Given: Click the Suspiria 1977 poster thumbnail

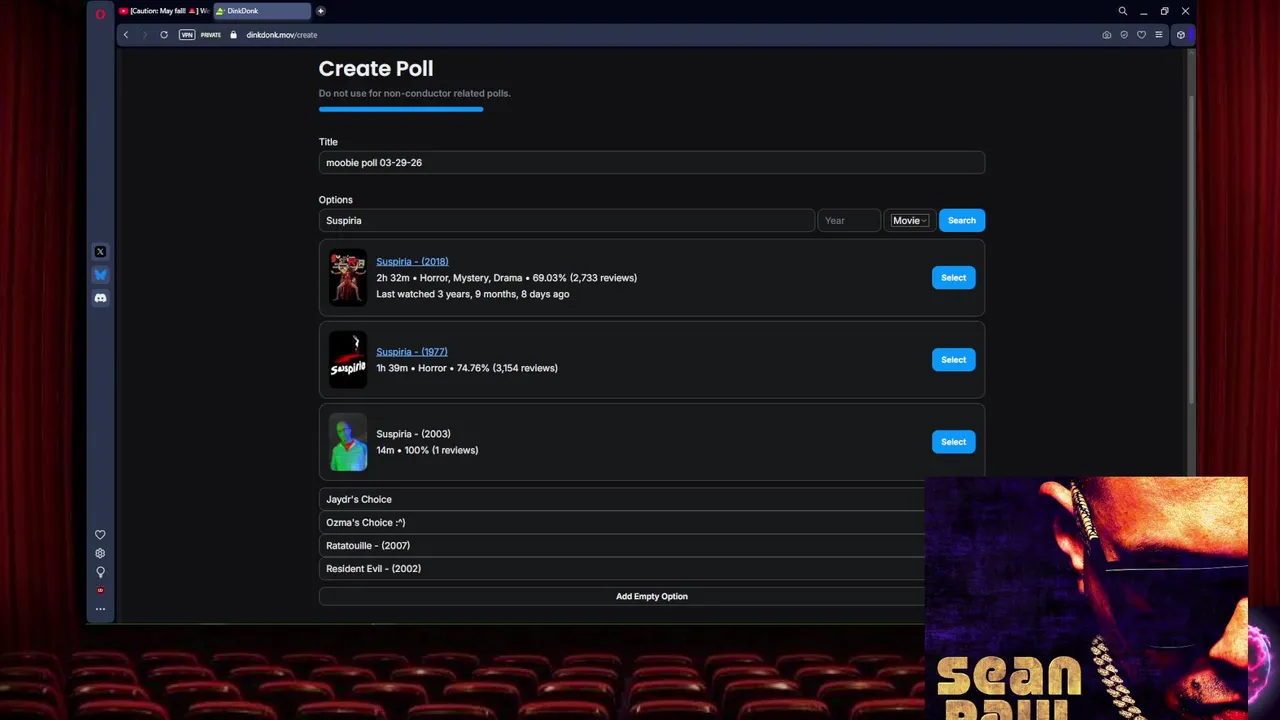Looking at the screenshot, I should 348,360.
